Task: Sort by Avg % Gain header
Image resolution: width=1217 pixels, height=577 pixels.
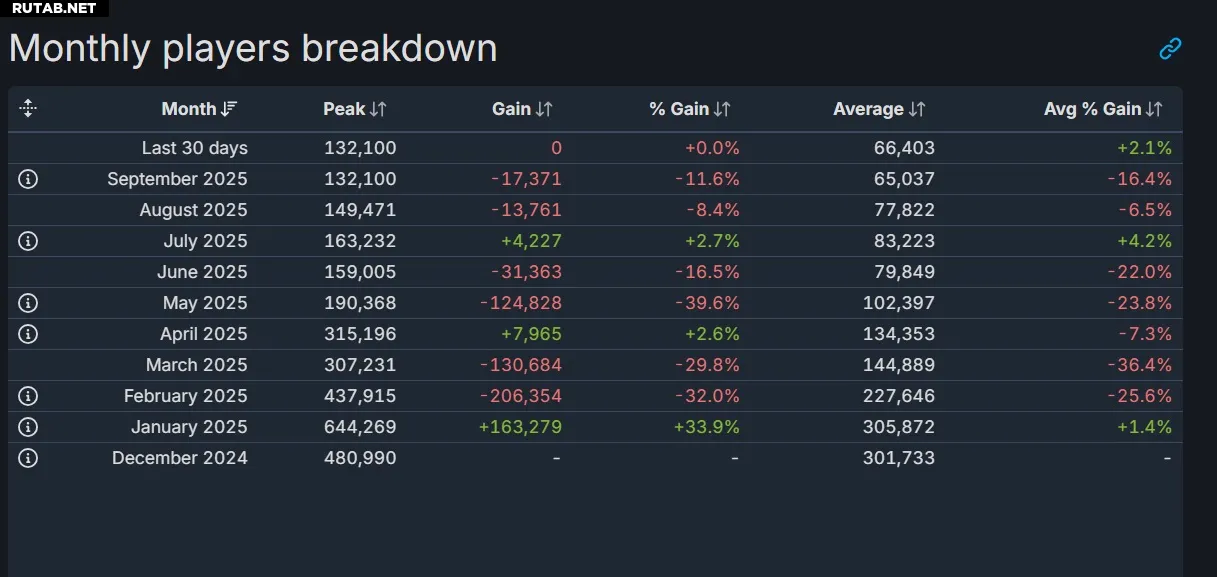Action: 1103,109
